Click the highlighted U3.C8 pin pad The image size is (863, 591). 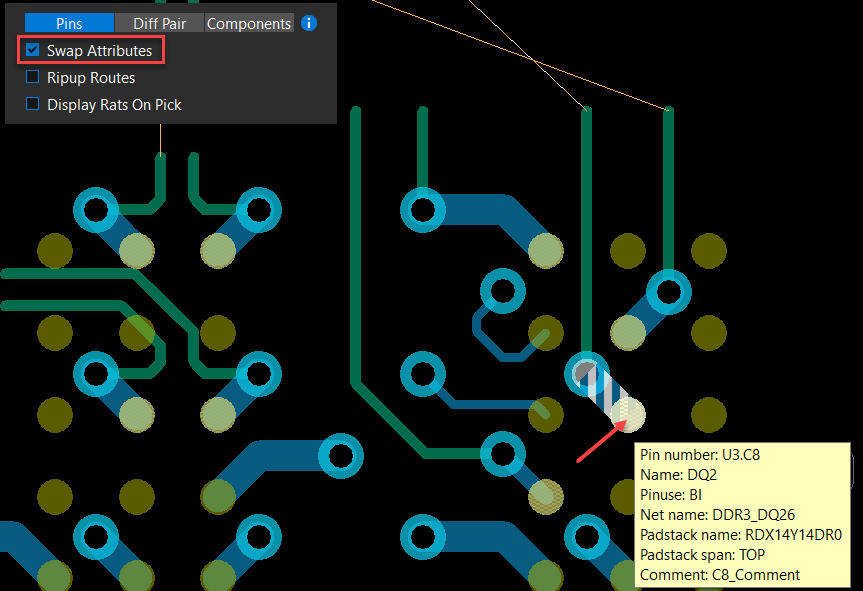(627, 414)
